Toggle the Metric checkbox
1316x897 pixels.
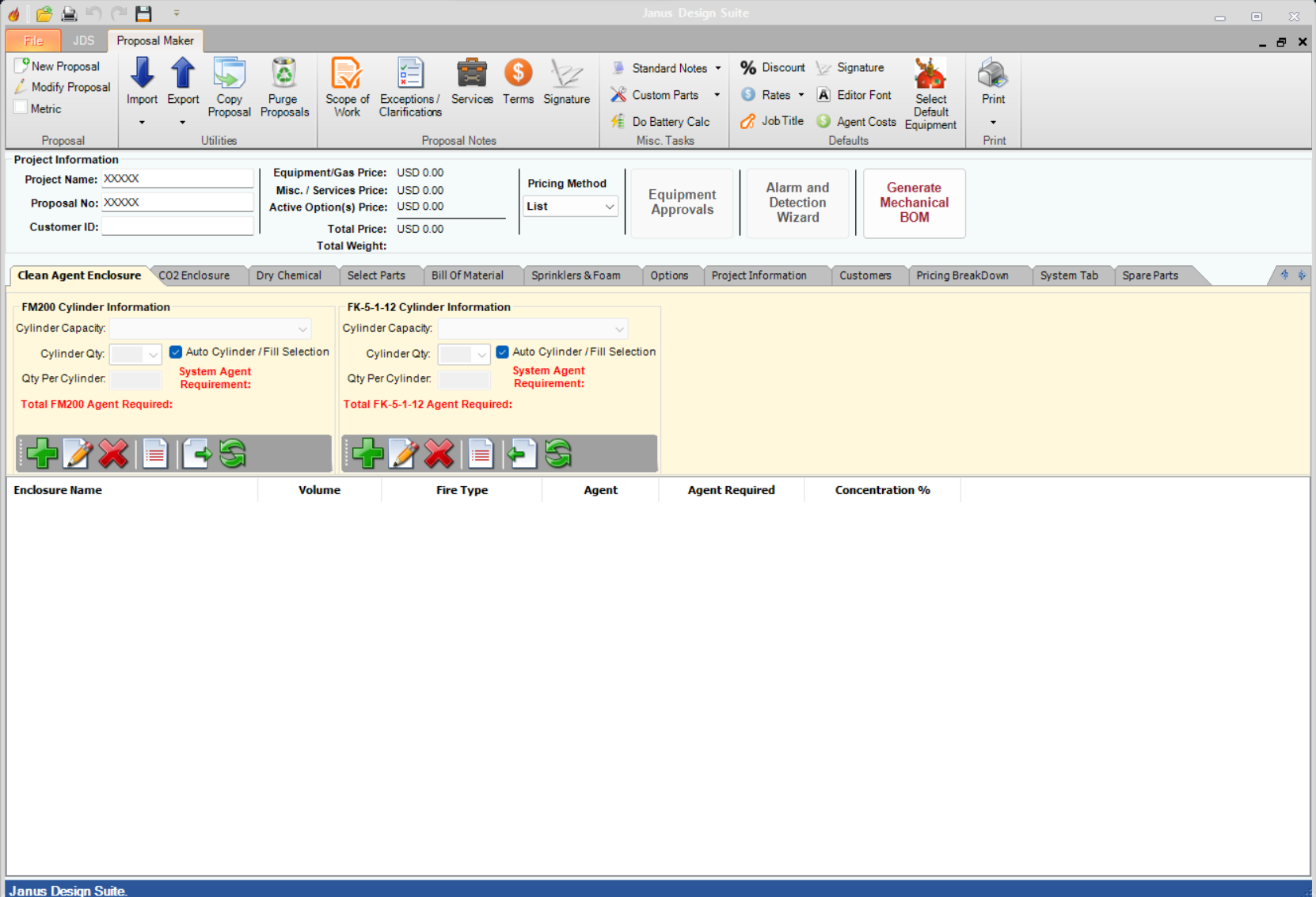click(x=21, y=108)
